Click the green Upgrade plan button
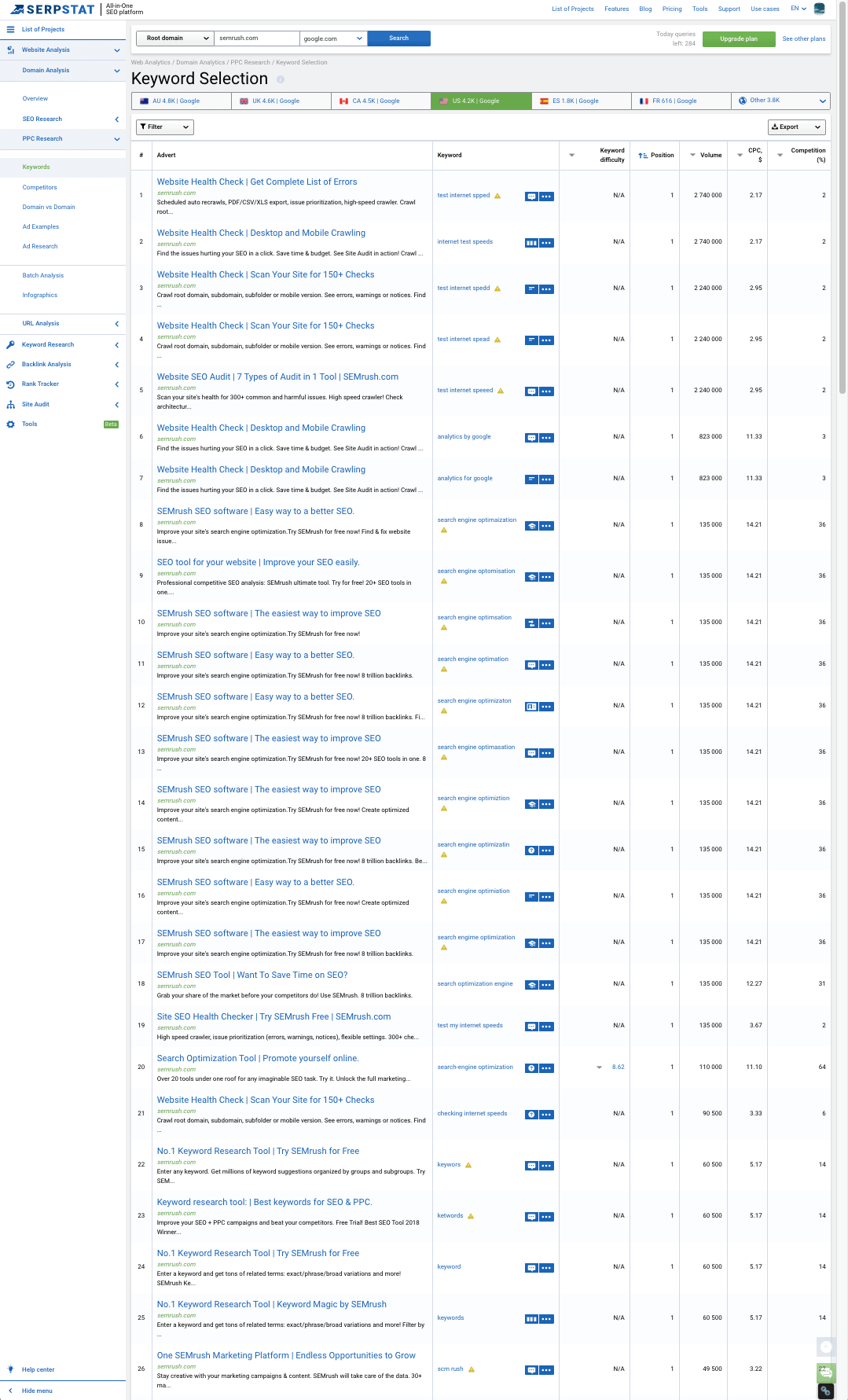The width and height of the screenshot is (848, 1400). (x=739, y=39)
